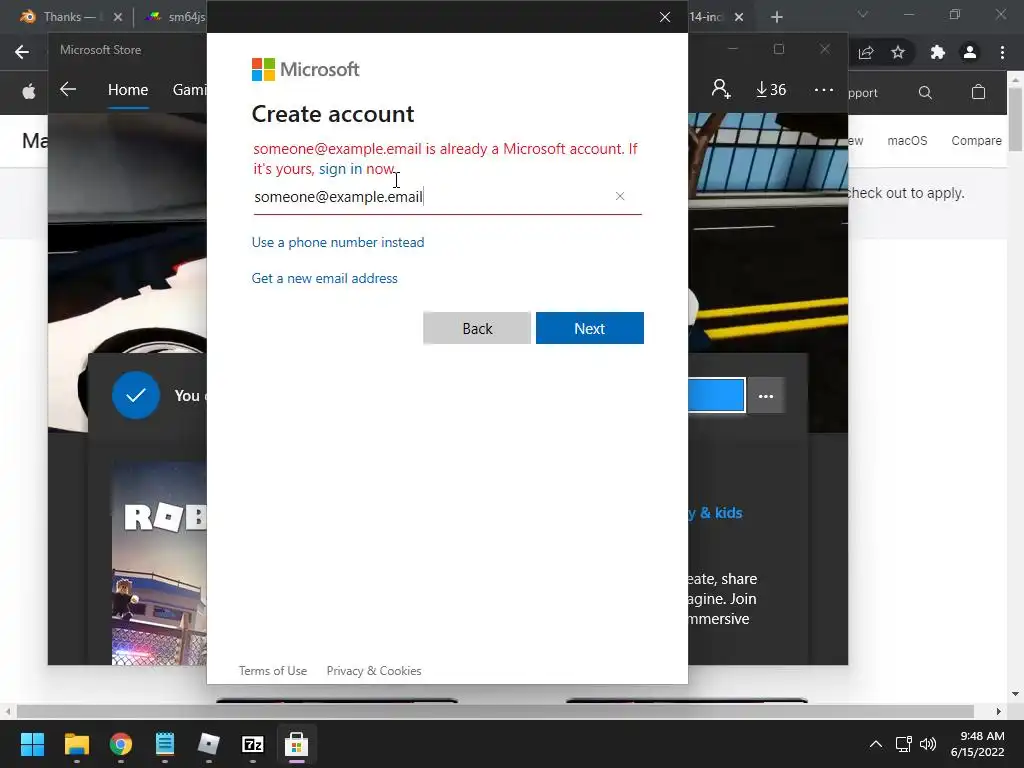Image resolution: width=1024 pixels, height=768 pixels.
Task: Click the 'kids' category link in Store
Action: pos(715,513)
